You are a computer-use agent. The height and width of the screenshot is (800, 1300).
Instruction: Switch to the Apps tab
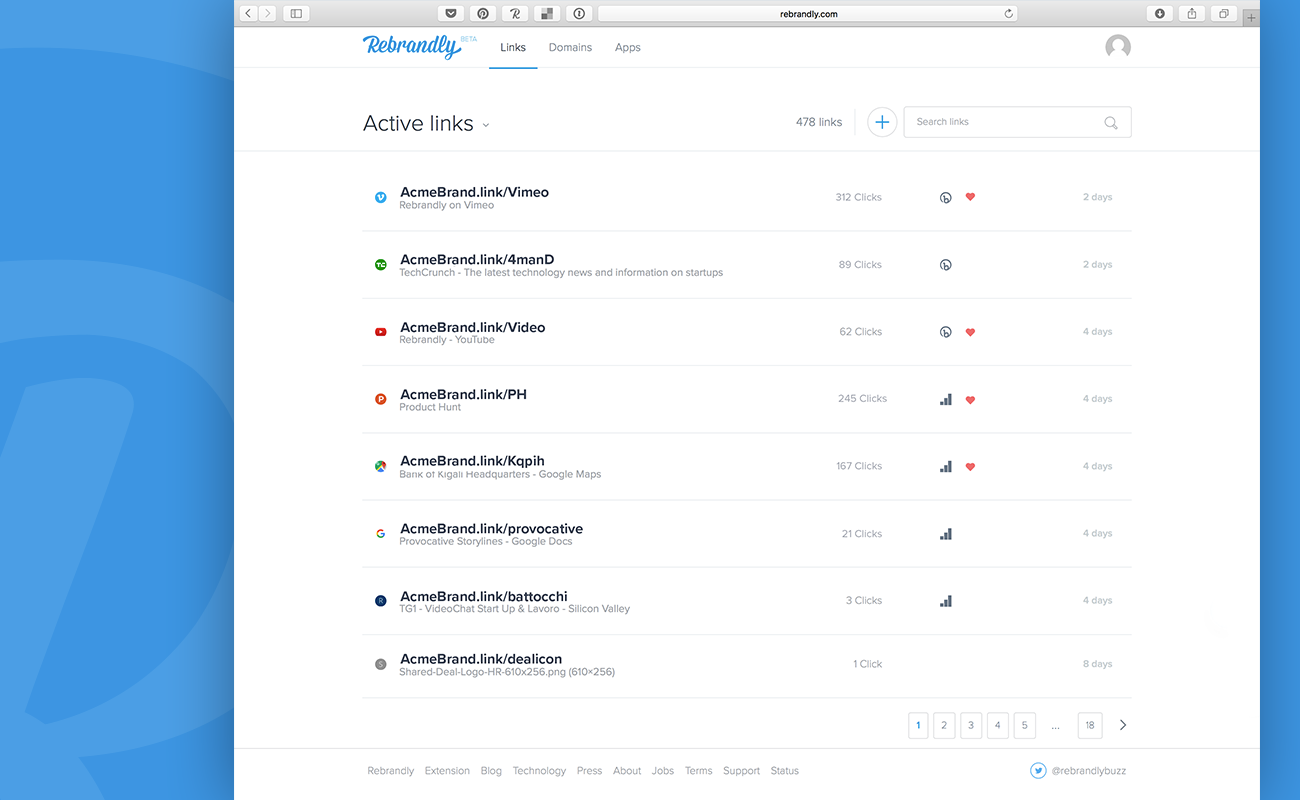pyautogui.click(x=628, y=47)
